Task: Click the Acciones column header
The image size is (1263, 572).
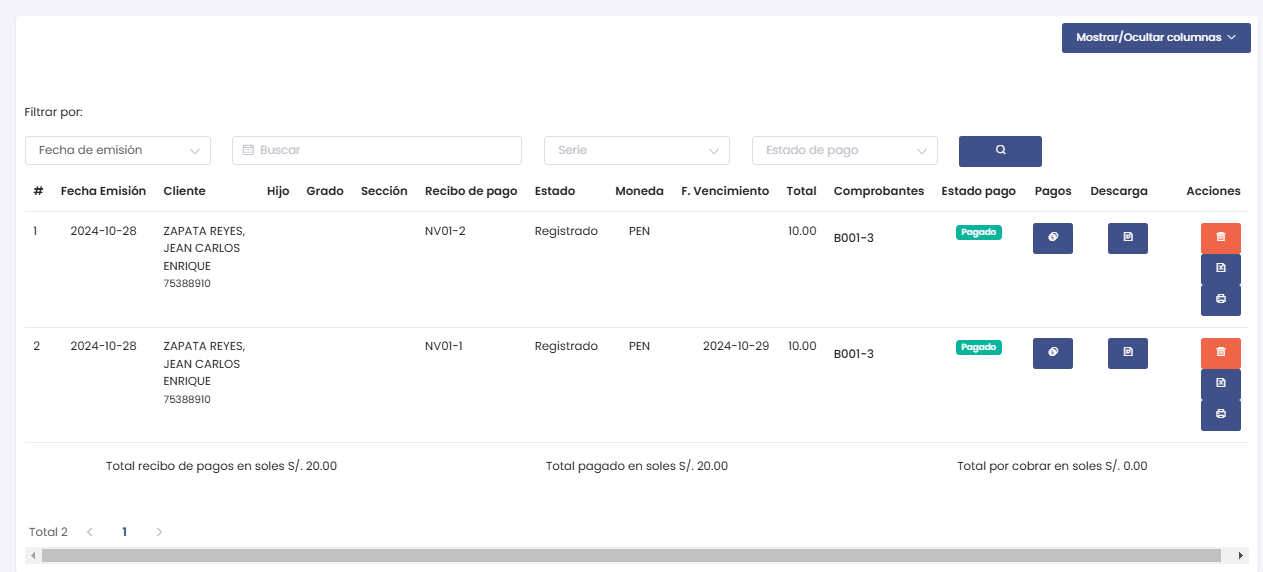Action: point(1213,191)
